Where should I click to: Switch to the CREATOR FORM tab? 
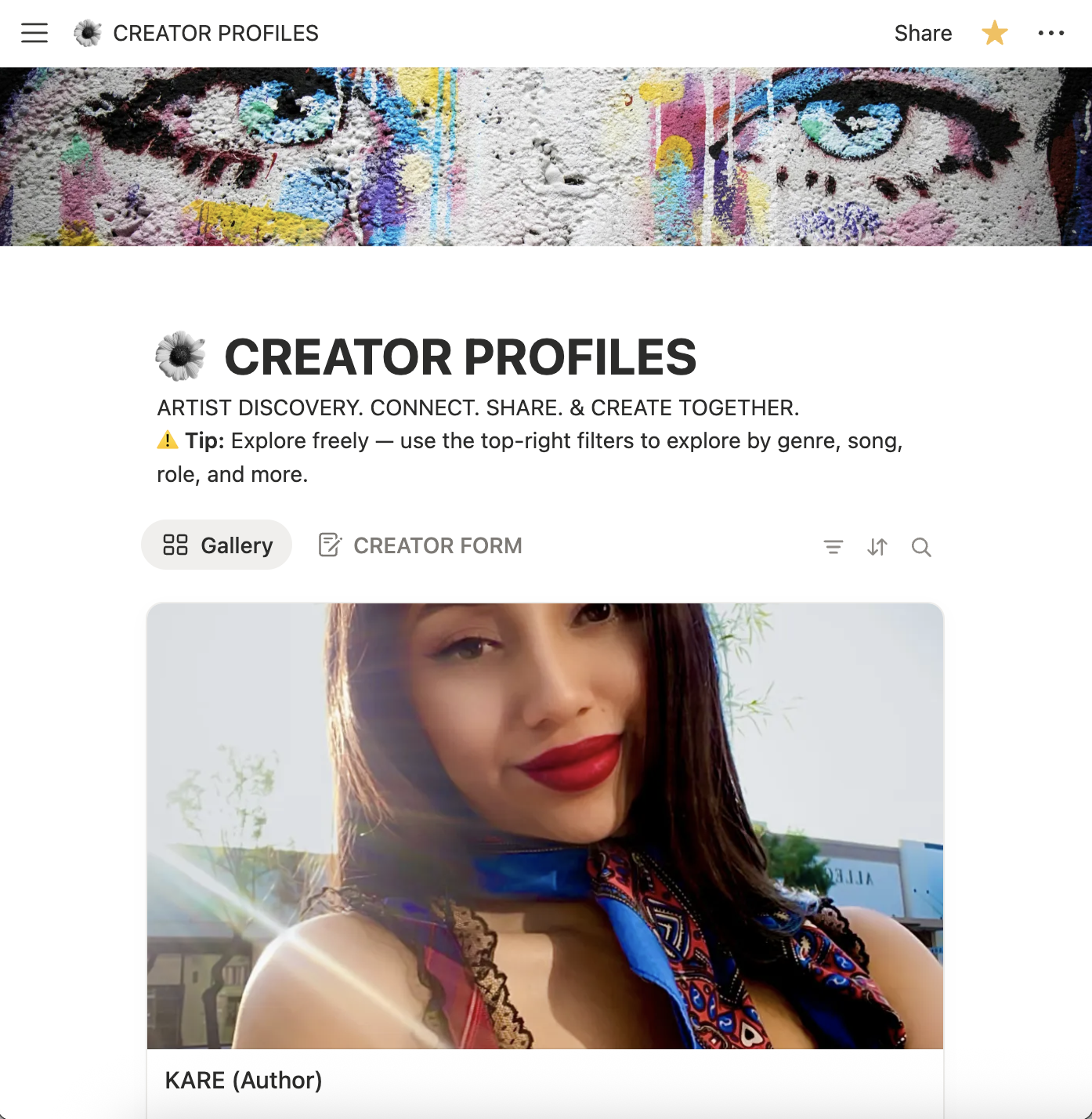421,545
